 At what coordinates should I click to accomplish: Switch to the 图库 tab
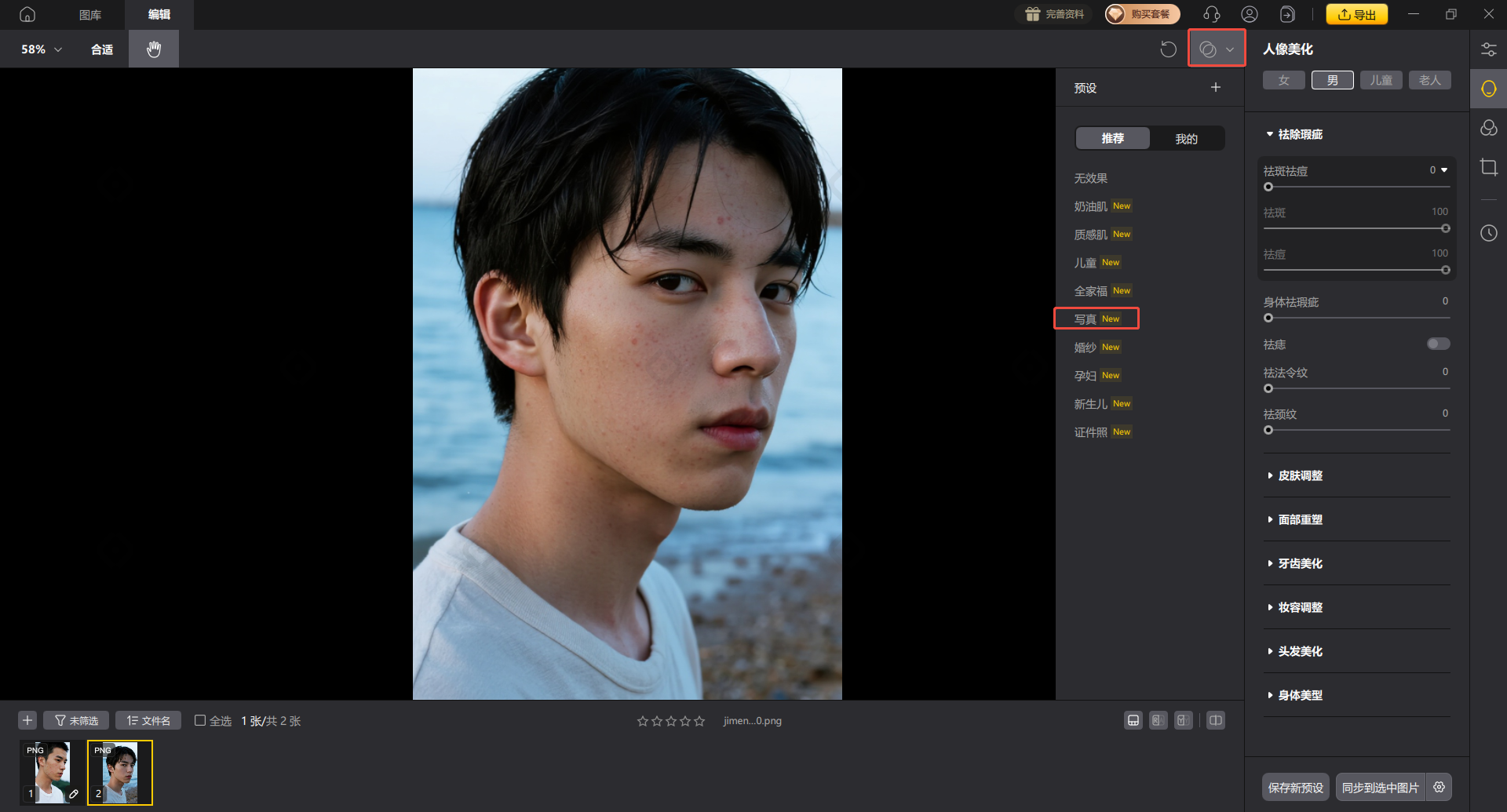[90, 15]
